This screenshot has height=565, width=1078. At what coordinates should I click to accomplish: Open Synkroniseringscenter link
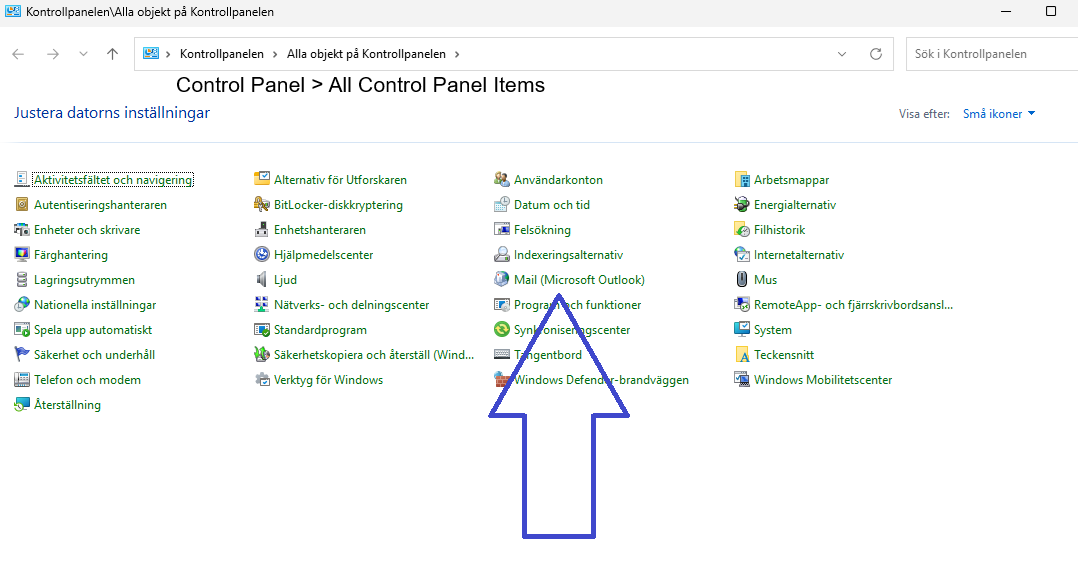click(572, 330)
